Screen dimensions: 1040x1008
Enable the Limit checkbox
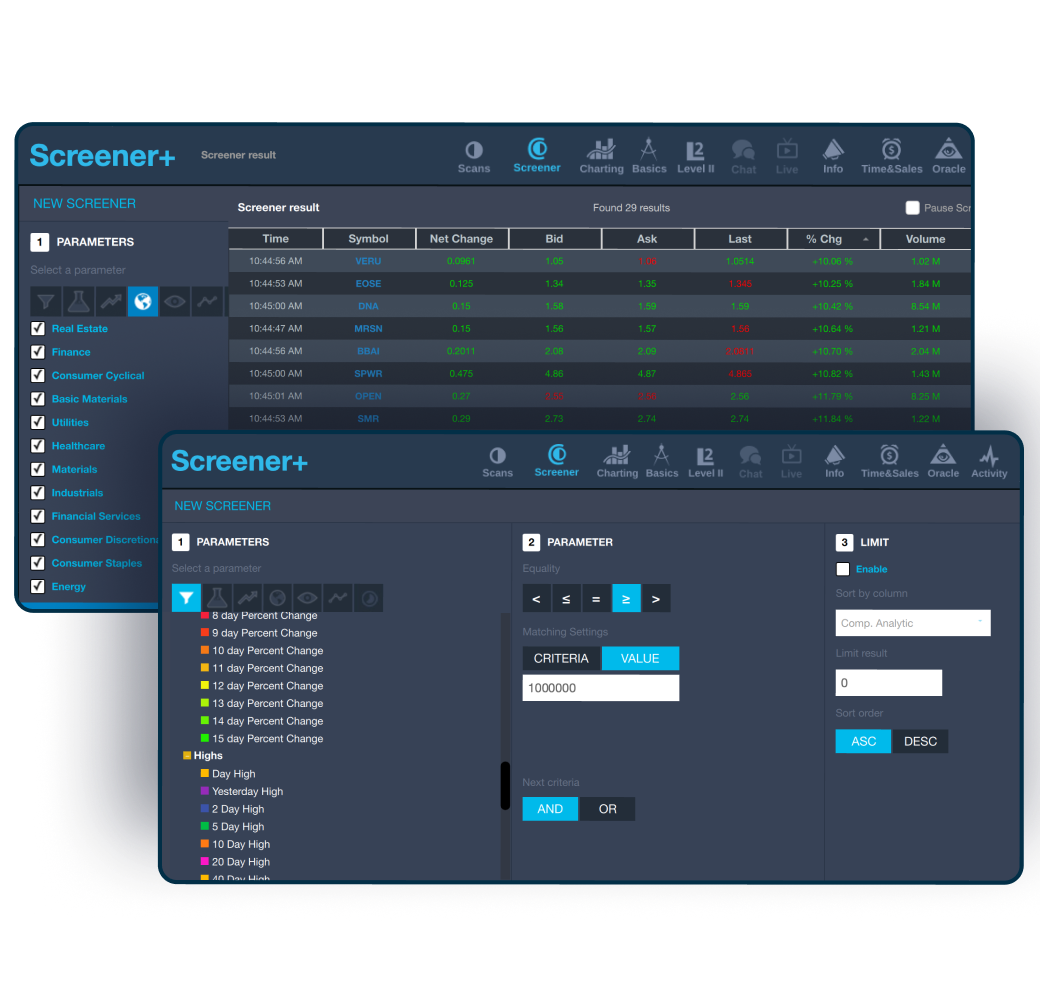843,569
